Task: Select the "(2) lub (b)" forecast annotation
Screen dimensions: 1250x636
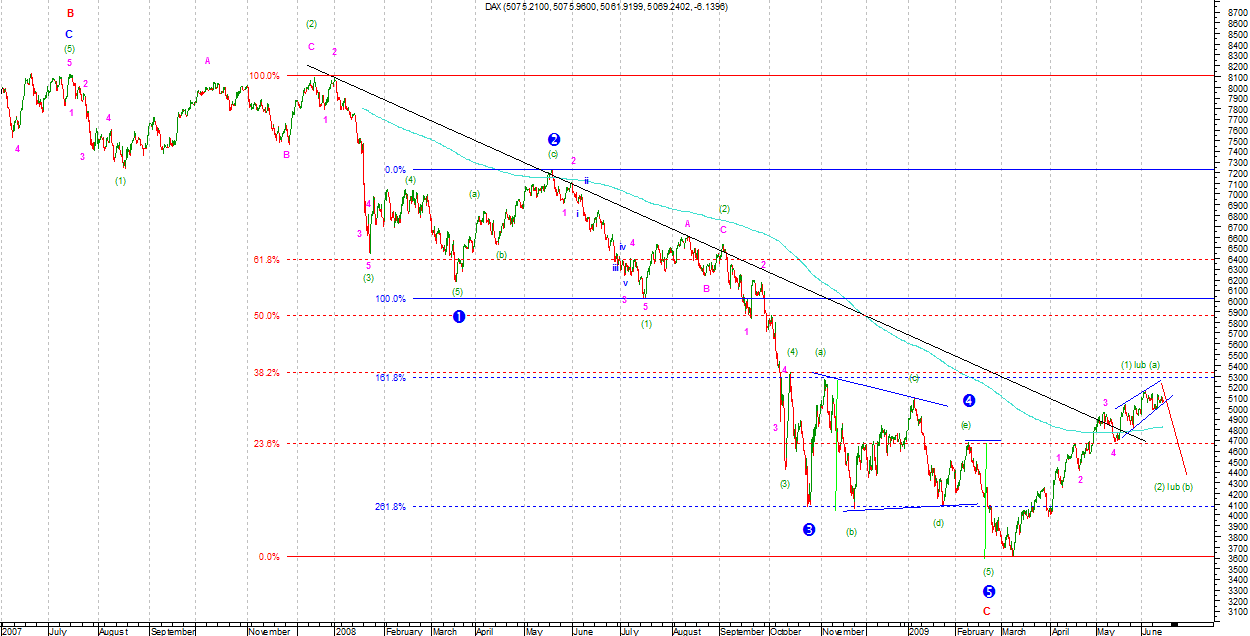Action: pos(1174,487)
